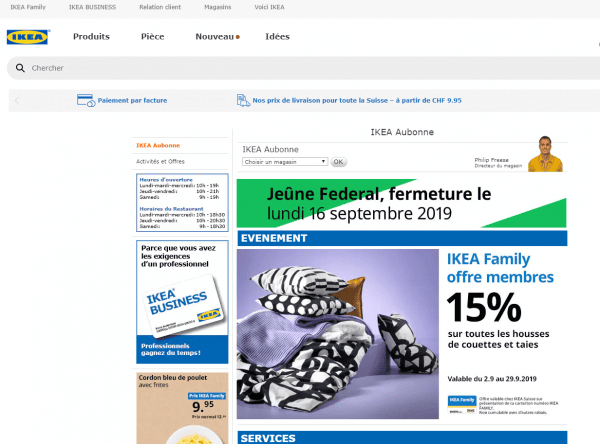Click the IKEA Business card image

tap(182, 302)
